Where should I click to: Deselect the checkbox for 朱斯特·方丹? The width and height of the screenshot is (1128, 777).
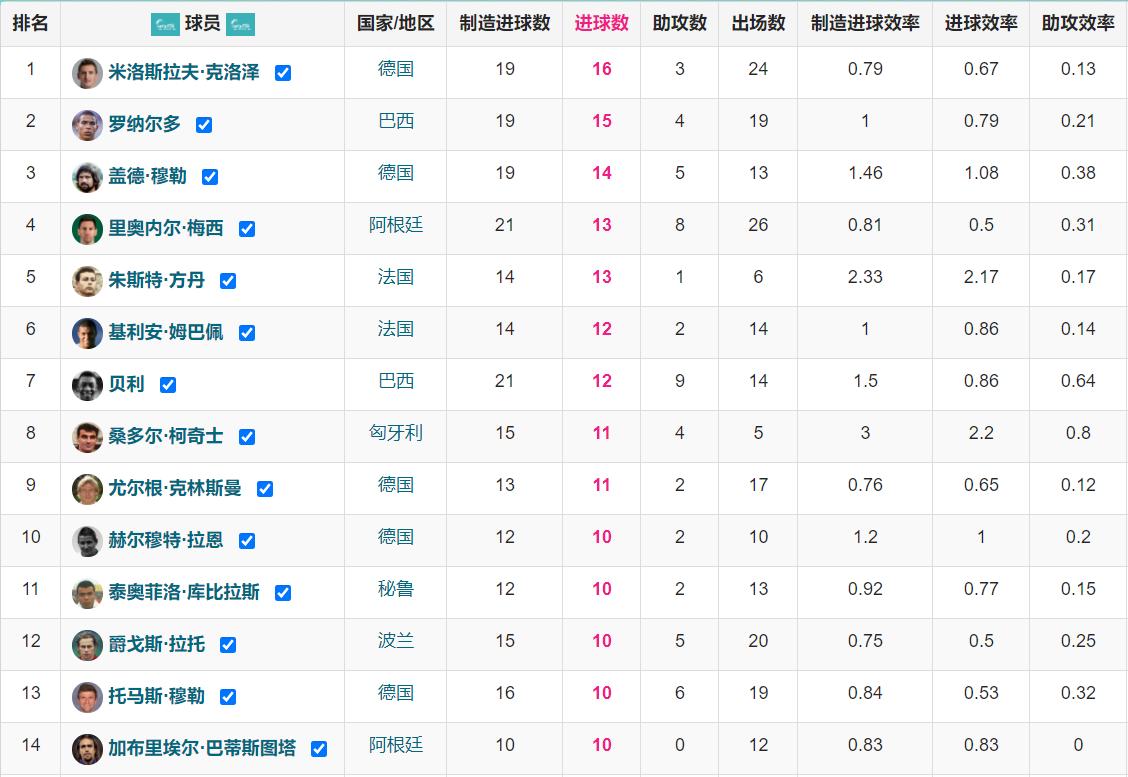click(x=228, y=281)
